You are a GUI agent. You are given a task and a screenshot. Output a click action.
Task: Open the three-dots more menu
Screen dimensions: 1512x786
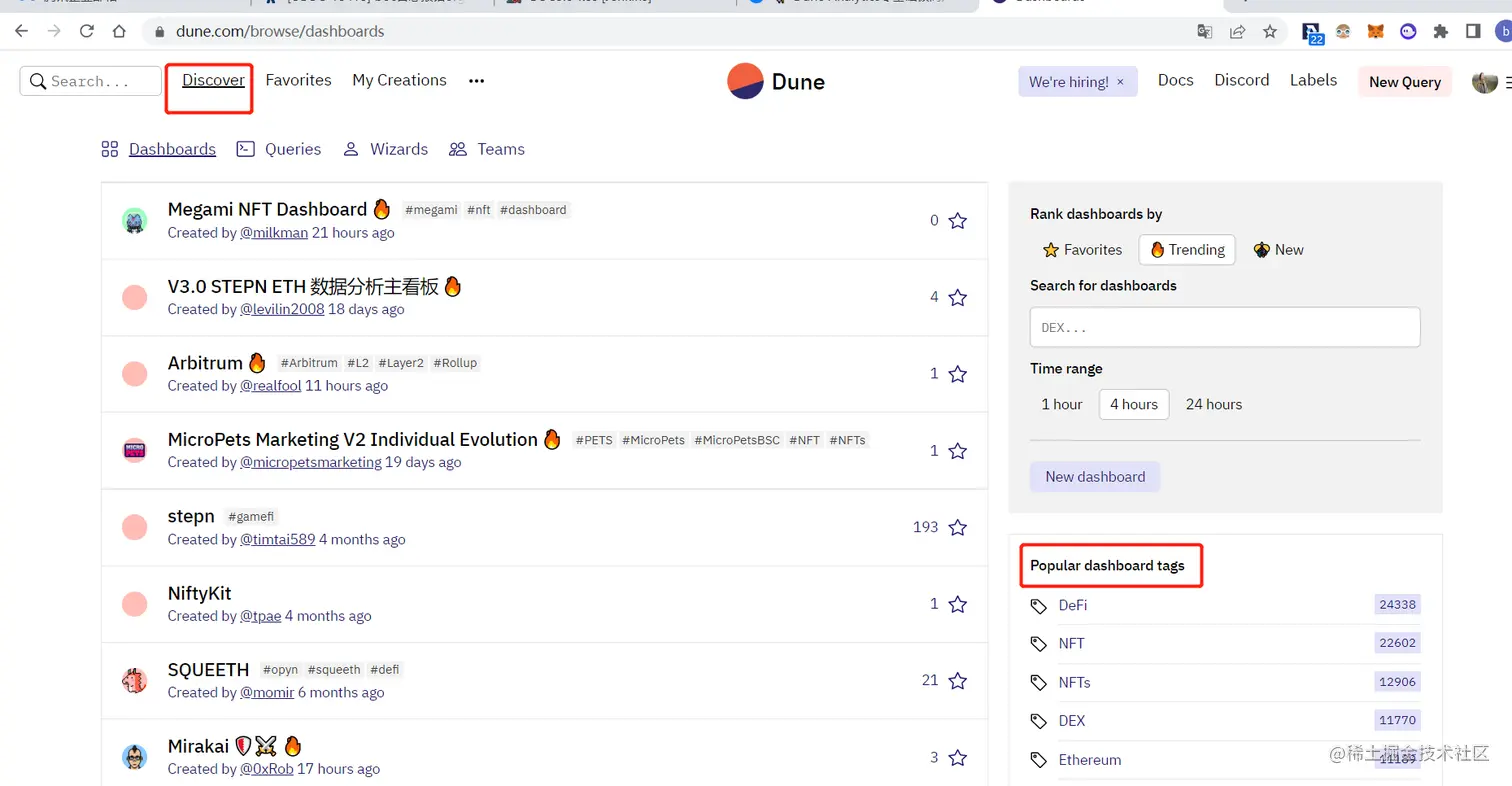tap(477, 81)
